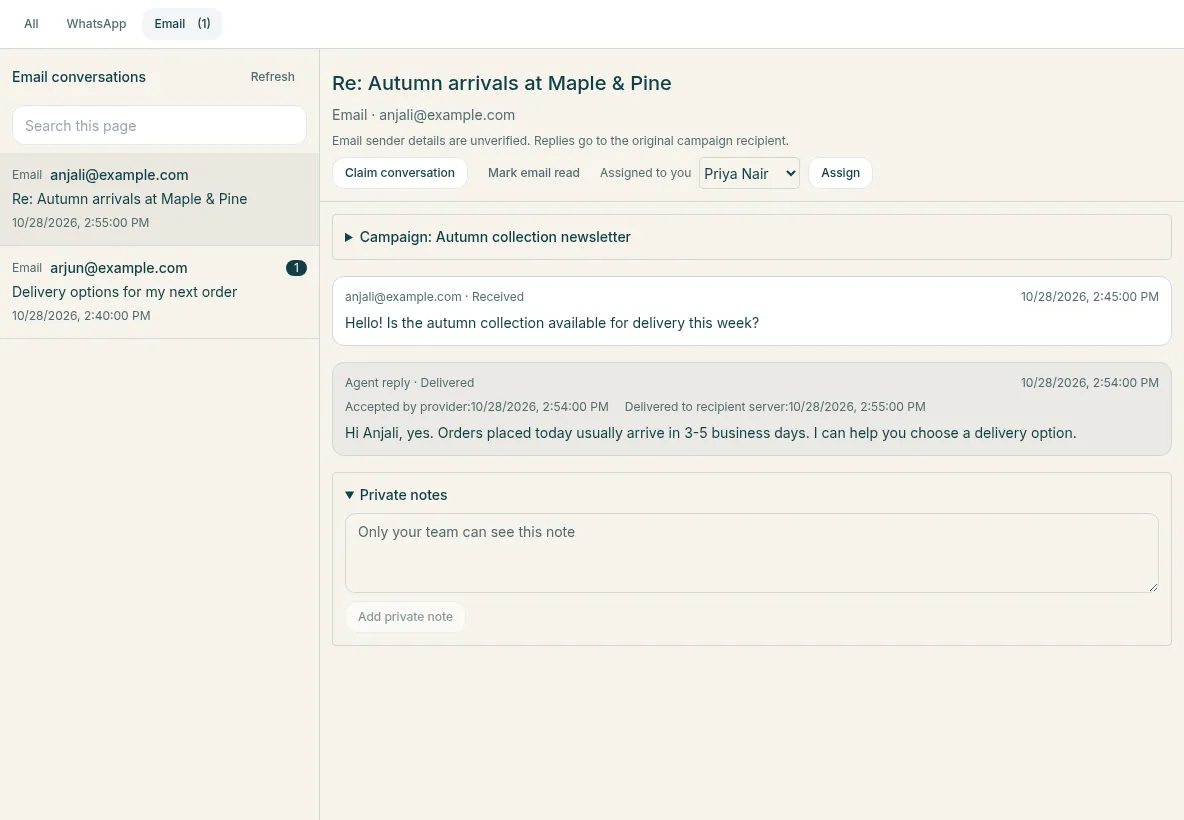Click the Assign button
This screenshot has width=1184, height=820.
pos(840,173)
